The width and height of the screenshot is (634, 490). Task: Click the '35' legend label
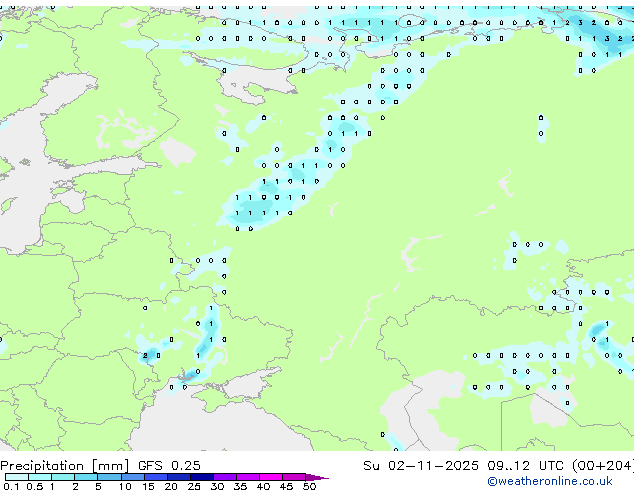[x=240, y=486]
